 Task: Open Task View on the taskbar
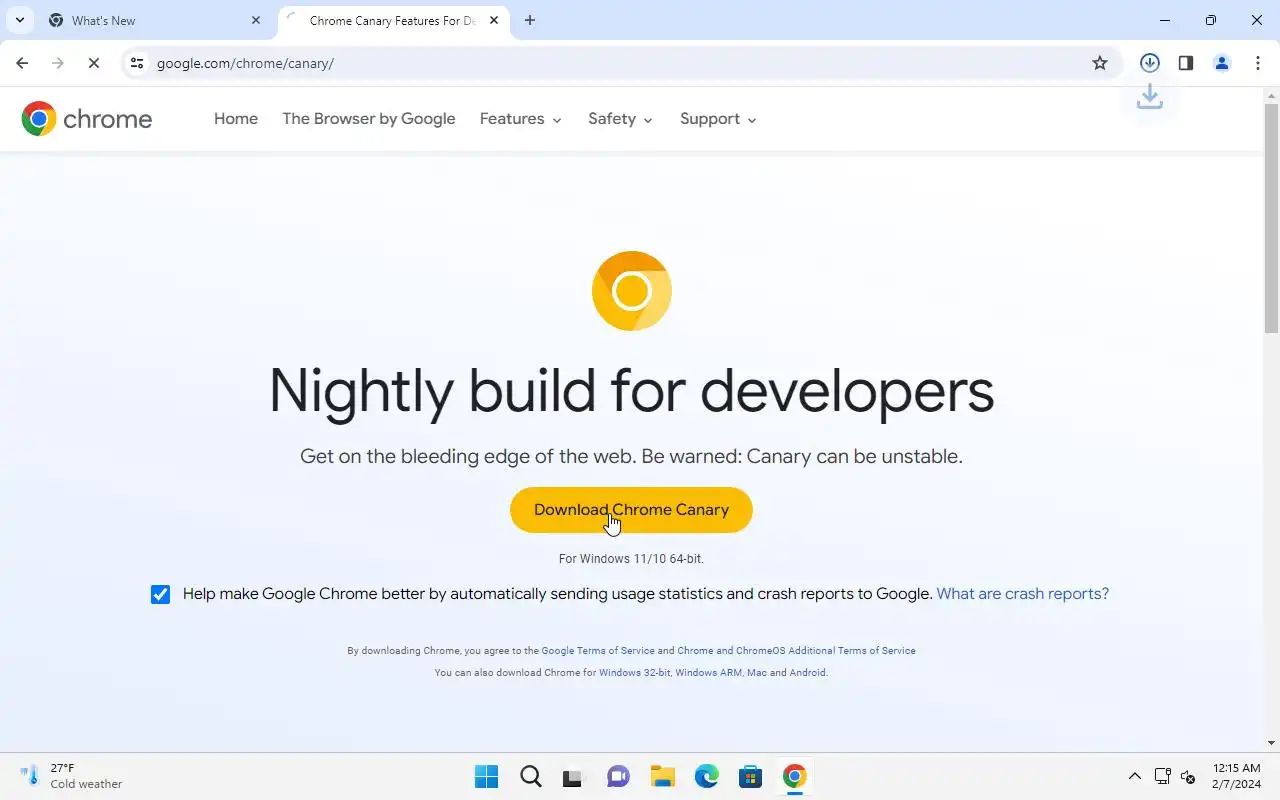(573, 776)
